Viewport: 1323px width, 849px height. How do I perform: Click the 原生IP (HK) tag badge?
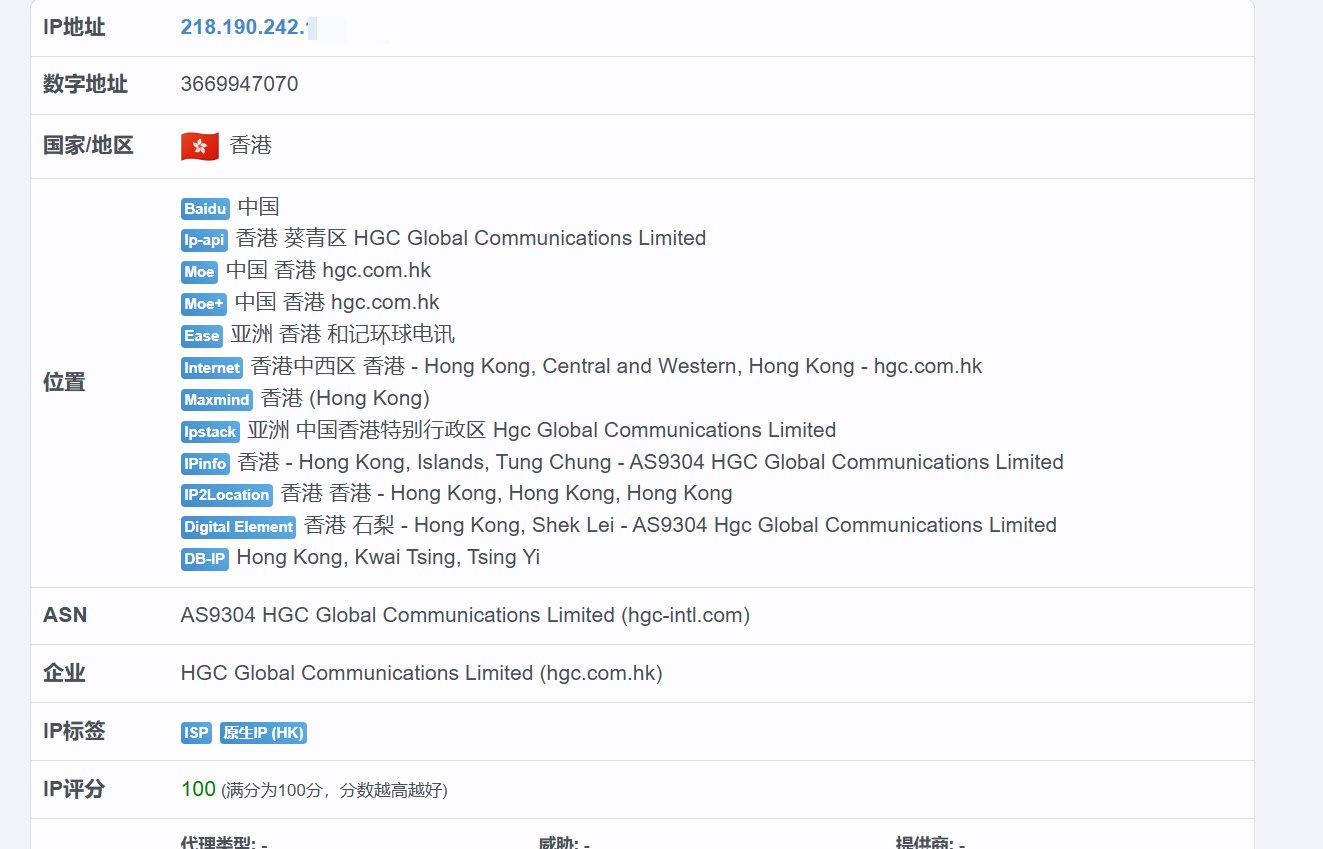point(263,733)
